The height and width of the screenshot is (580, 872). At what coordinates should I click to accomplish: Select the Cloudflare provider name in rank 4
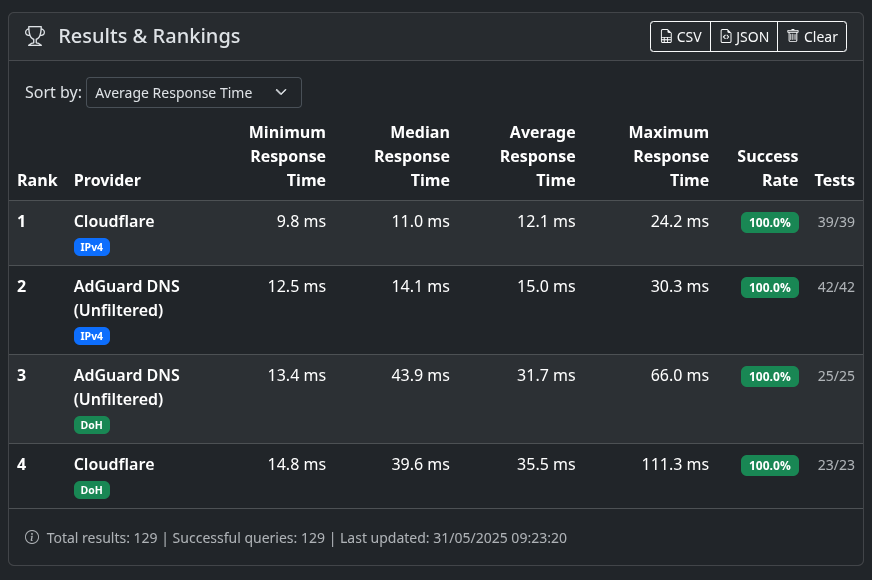tap(114, 464)
